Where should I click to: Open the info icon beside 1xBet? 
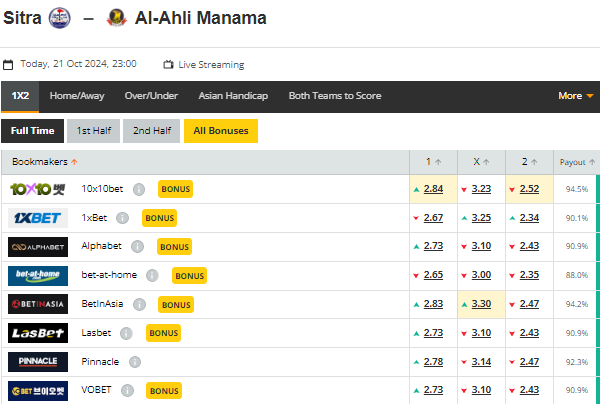point(122,218)
